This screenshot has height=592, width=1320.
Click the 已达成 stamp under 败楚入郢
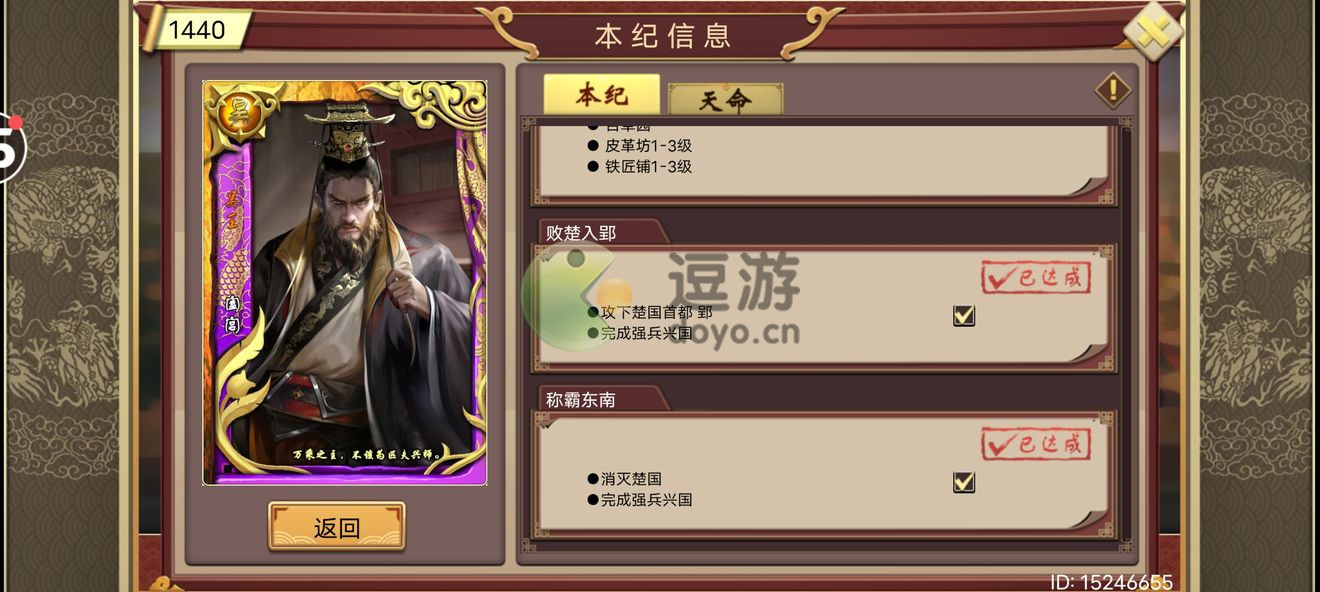point(1036,278)
